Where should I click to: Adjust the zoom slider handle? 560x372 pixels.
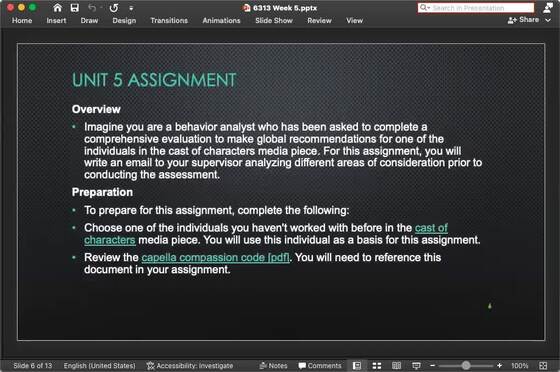coord(466,365)
